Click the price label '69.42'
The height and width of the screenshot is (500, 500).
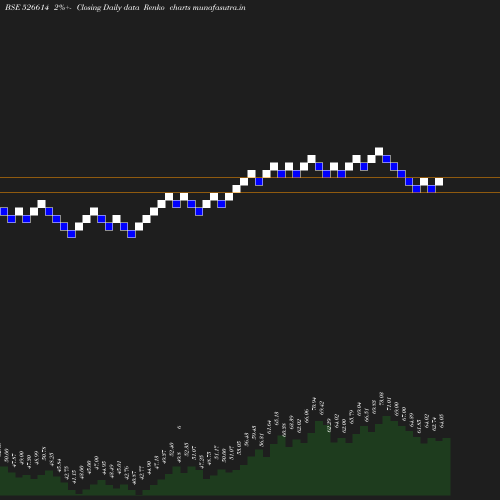click(322, 408)
